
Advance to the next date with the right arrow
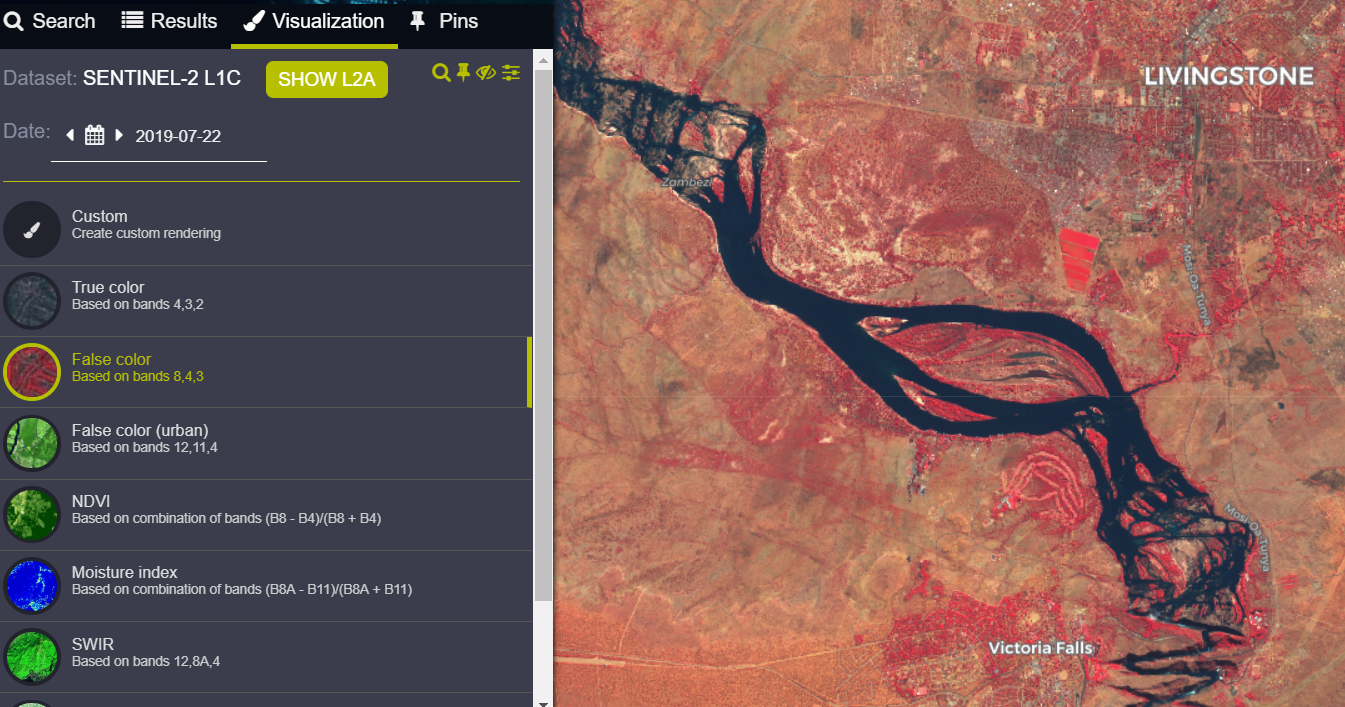pos(119,133)
